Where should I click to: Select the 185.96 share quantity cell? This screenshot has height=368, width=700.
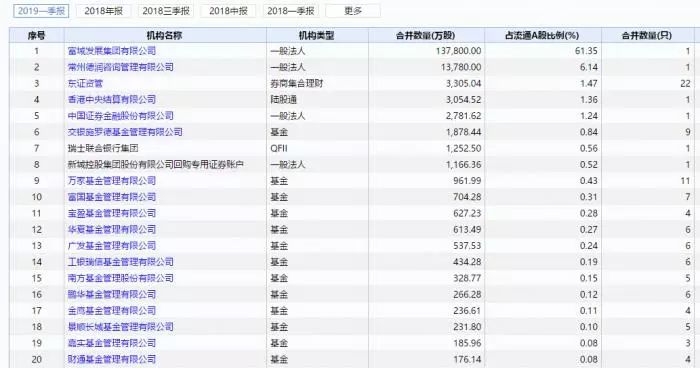(x=467, y=343)
